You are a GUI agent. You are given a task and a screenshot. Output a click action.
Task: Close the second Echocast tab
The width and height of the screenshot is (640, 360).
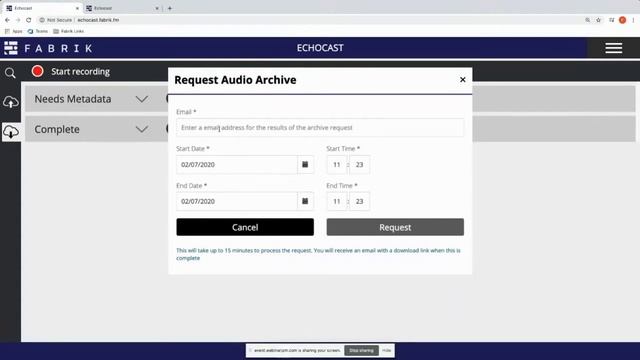click(x=157, y=8)
